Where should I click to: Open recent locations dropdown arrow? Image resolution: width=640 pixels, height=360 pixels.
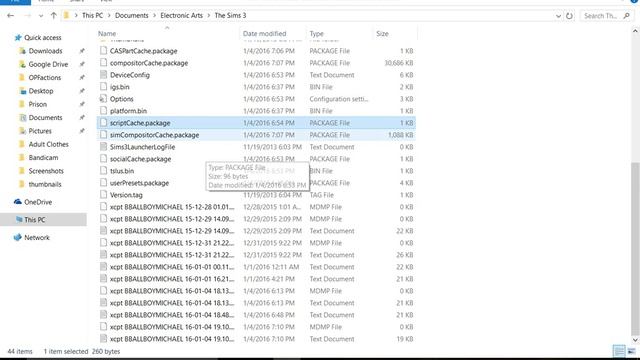(41, 16)
